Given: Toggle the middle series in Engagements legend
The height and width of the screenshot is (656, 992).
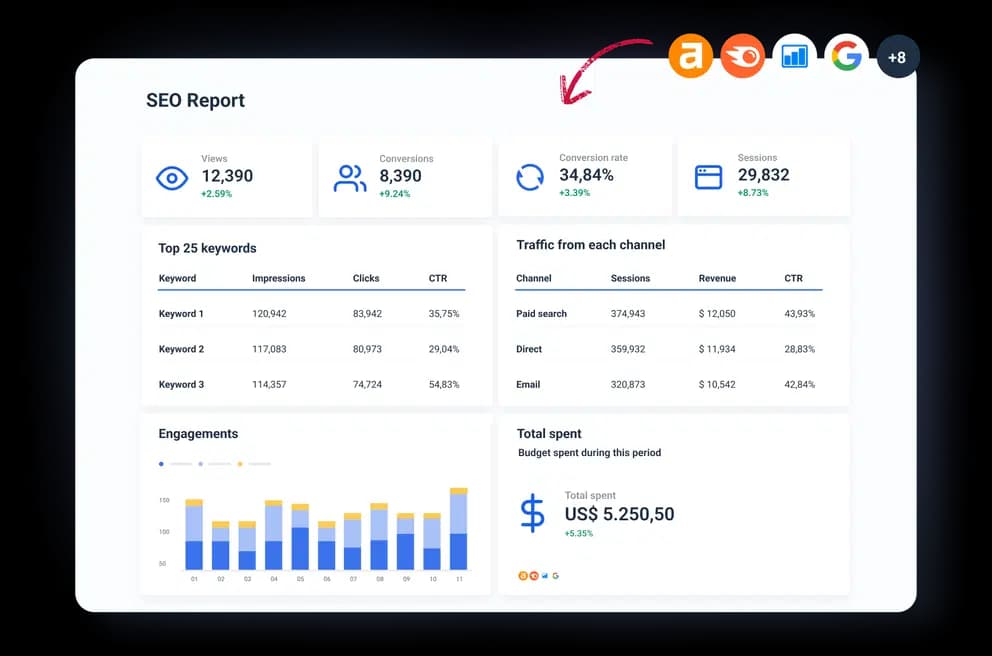Looking at the screenshot, I should (200, 464).
